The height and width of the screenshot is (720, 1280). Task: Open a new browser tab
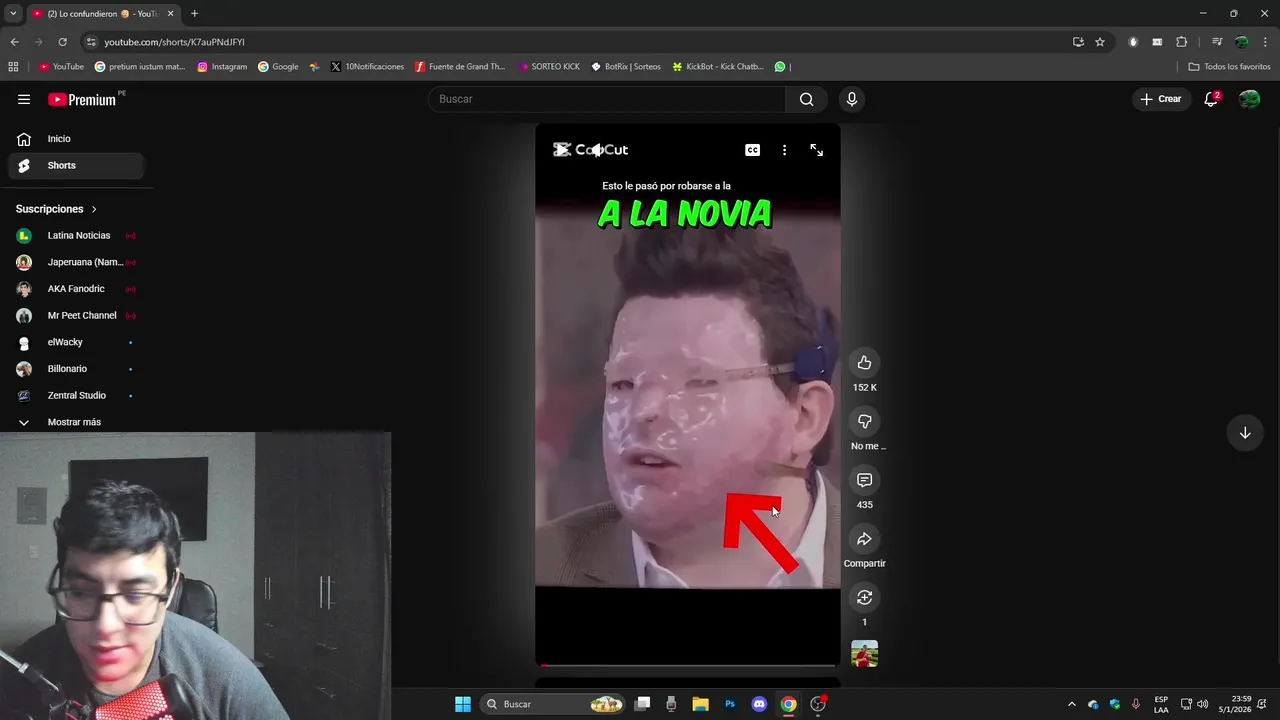click(194, 14)
